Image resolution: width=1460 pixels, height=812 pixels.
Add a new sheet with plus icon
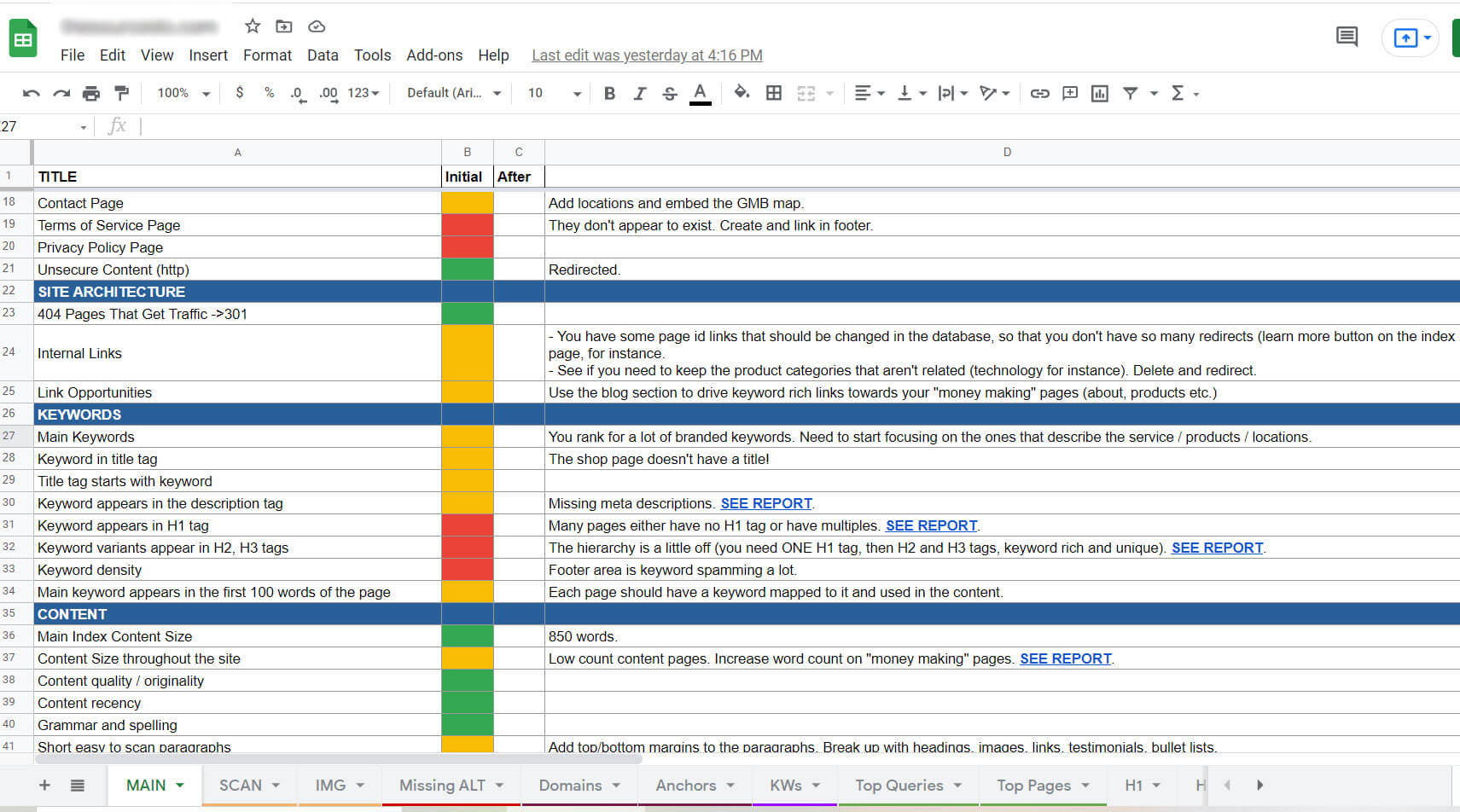pos(45,785)
